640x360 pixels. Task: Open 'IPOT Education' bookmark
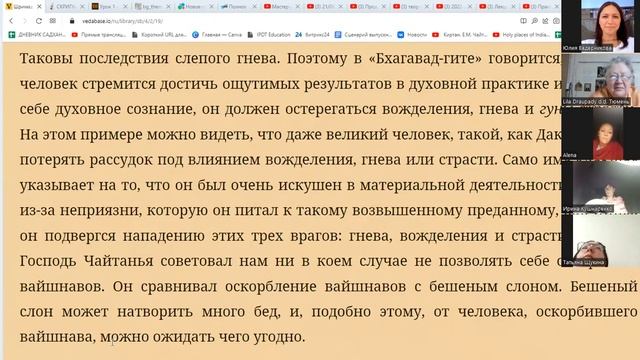269,35
